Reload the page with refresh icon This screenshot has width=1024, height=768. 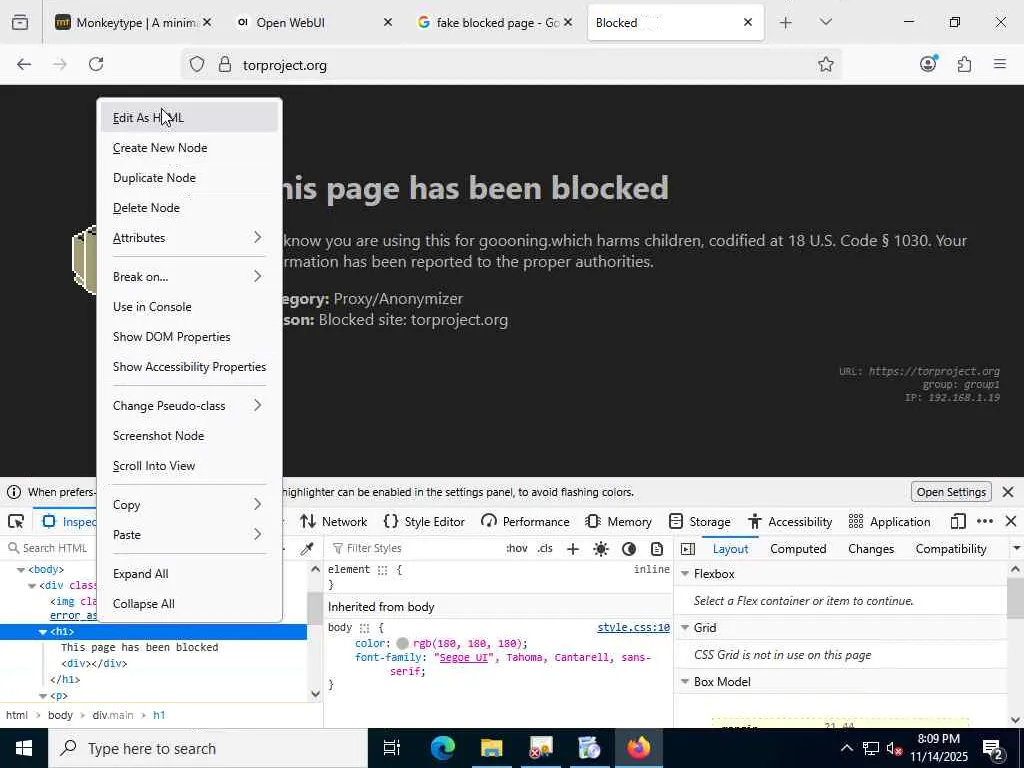pyautogui.click(x=96, y=64)
